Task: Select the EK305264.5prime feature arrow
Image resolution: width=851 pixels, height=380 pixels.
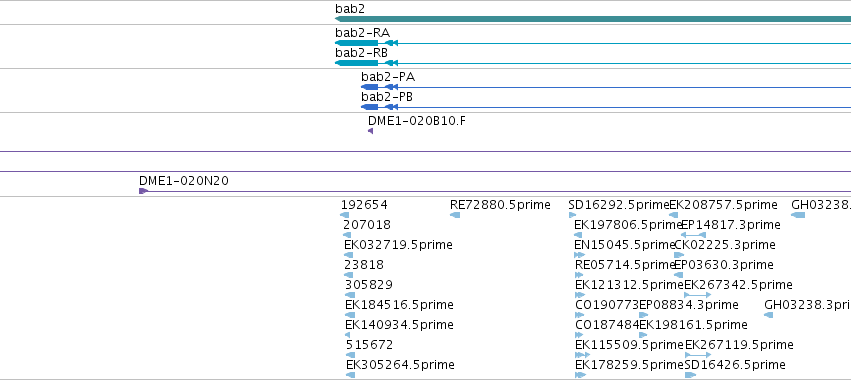Action: pyautogui.click(x=351, y=375)
